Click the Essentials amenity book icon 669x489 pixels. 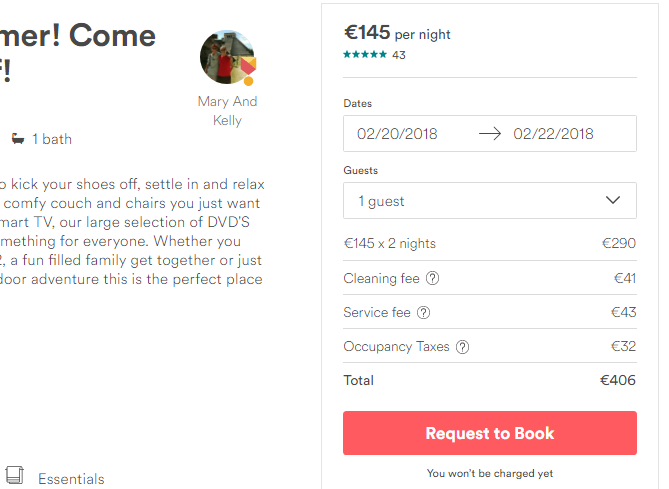(15, 476)
